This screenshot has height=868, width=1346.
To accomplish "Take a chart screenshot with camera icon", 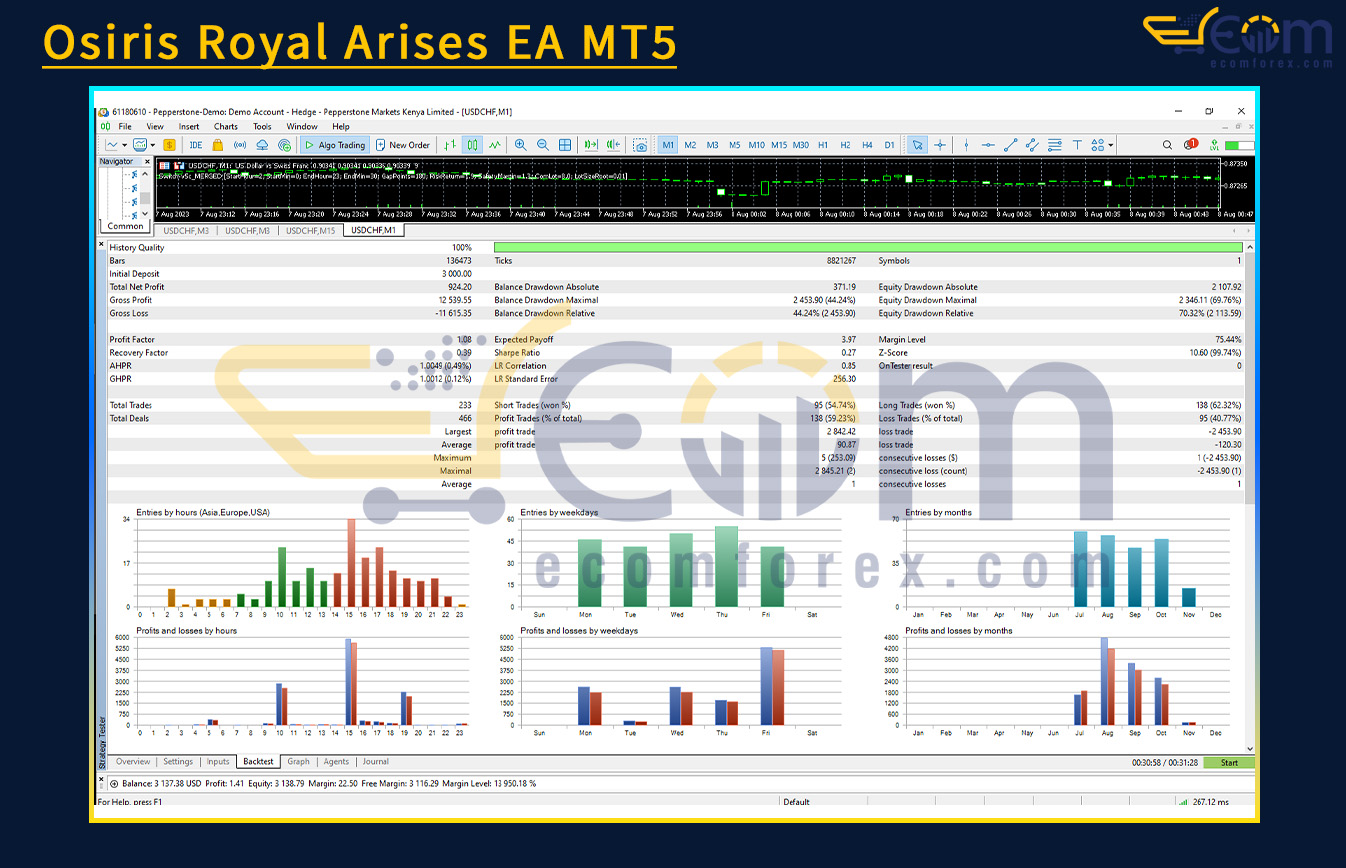I will (x=640, y=145).
